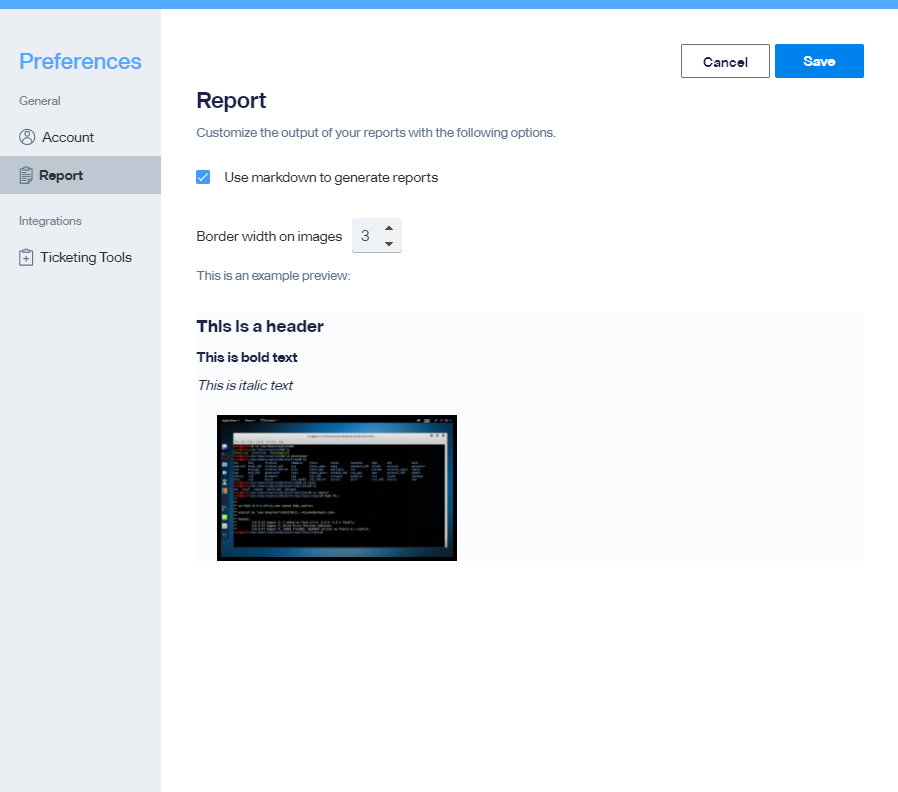Click the 'Use markdown to generate reports' label
The image size is (898, 792).
[x=331, y=178]
